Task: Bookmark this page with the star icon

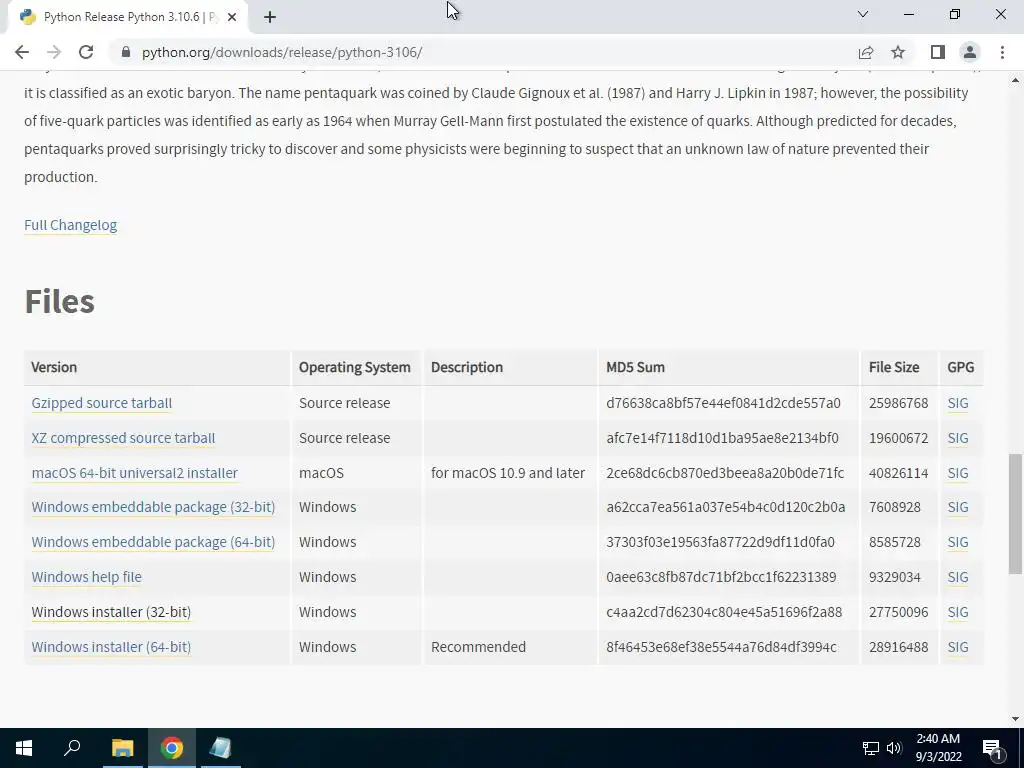Action: coord(898,52)
